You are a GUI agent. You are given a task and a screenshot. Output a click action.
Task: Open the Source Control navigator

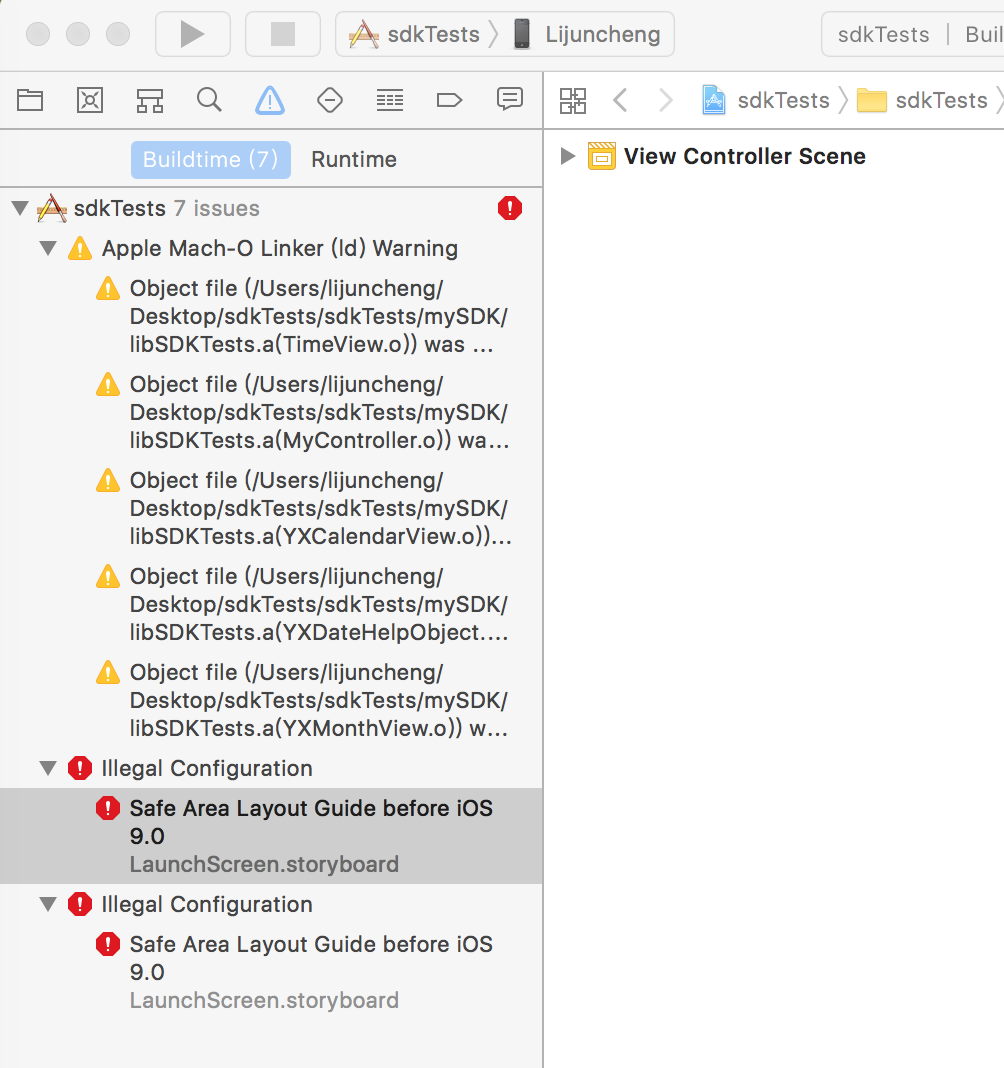pyautogui.click(x=90, y=101)
